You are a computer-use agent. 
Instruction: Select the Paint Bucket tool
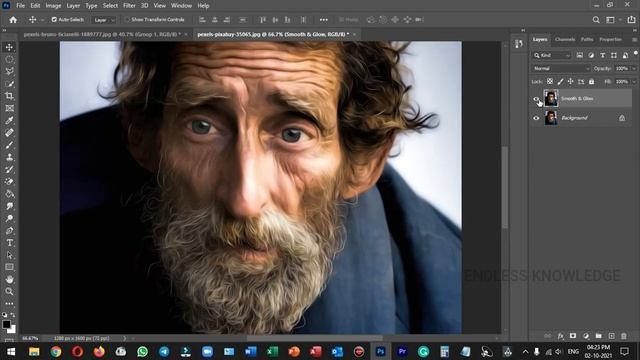tap(9, 194)
